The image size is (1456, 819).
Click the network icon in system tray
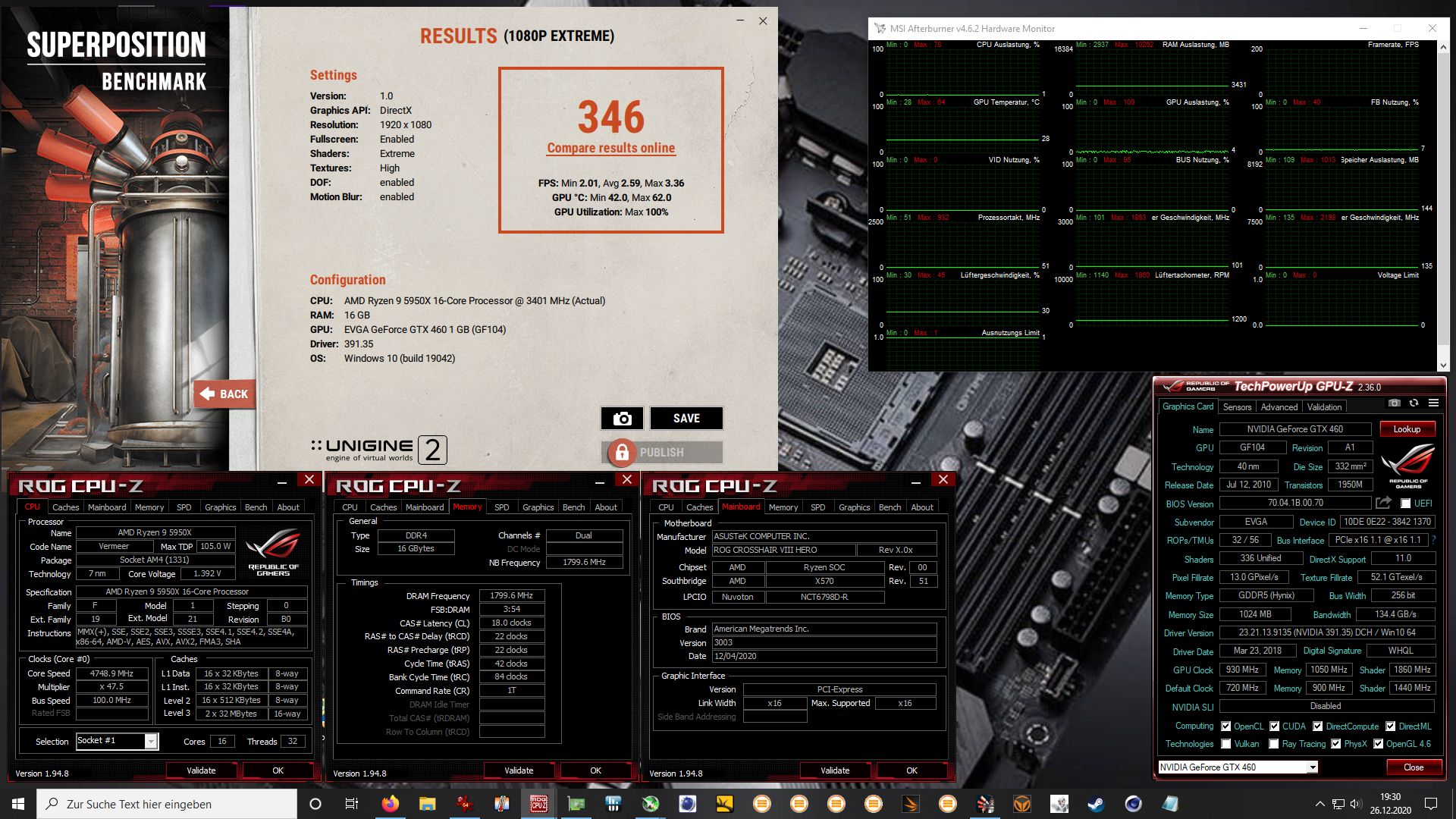[x=1338, y=804]
